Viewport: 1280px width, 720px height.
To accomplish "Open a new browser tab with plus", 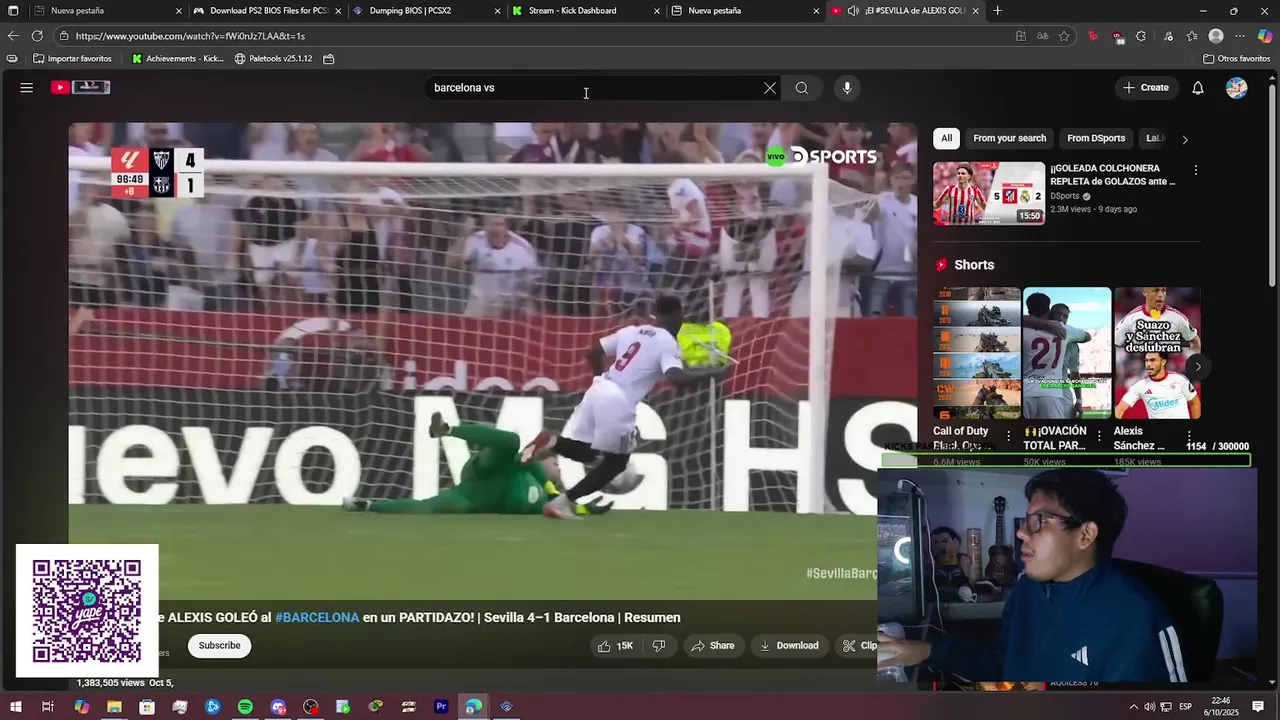I will pos(997,11).
